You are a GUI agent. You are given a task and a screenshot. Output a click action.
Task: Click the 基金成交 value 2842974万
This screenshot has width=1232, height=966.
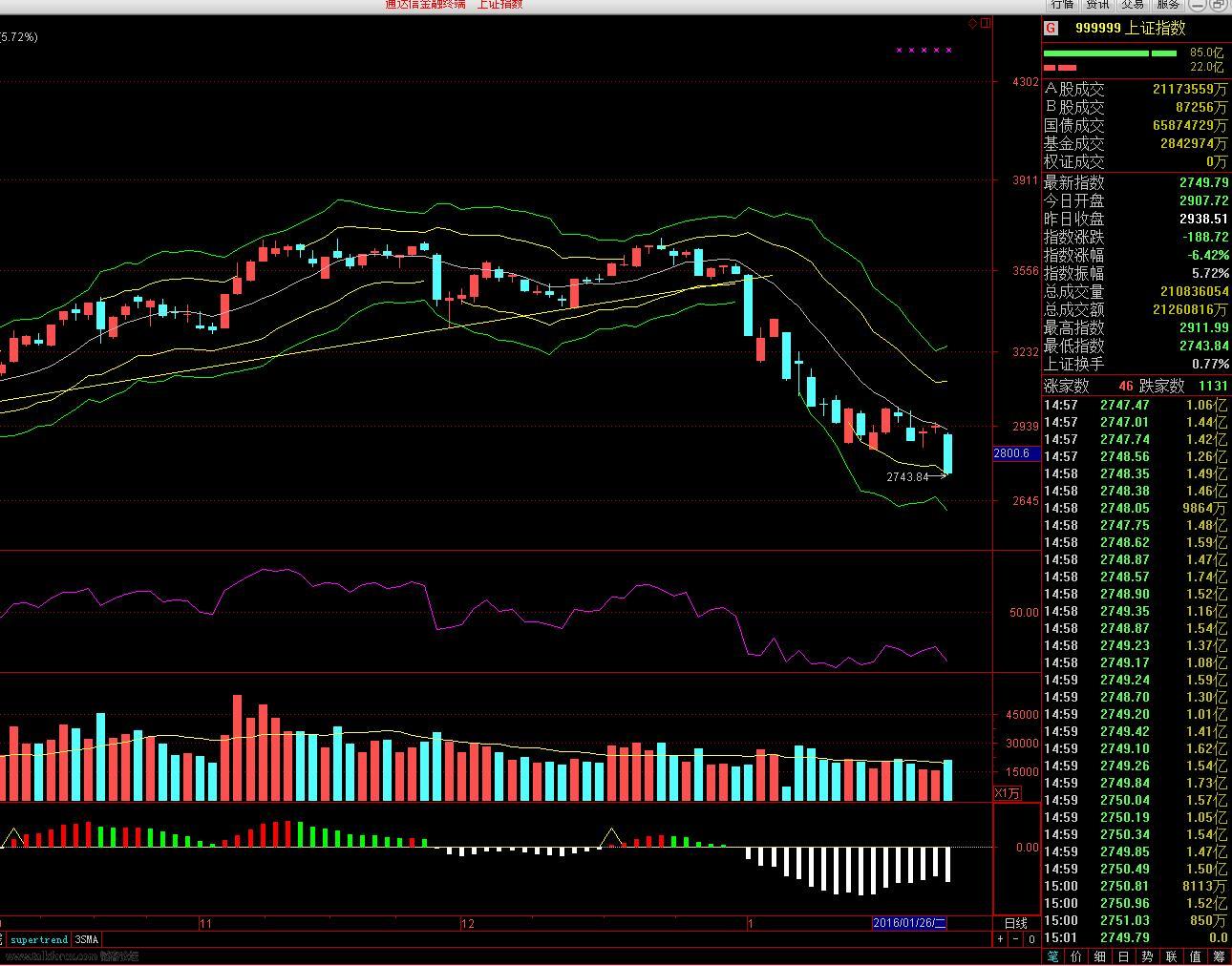1195,143
